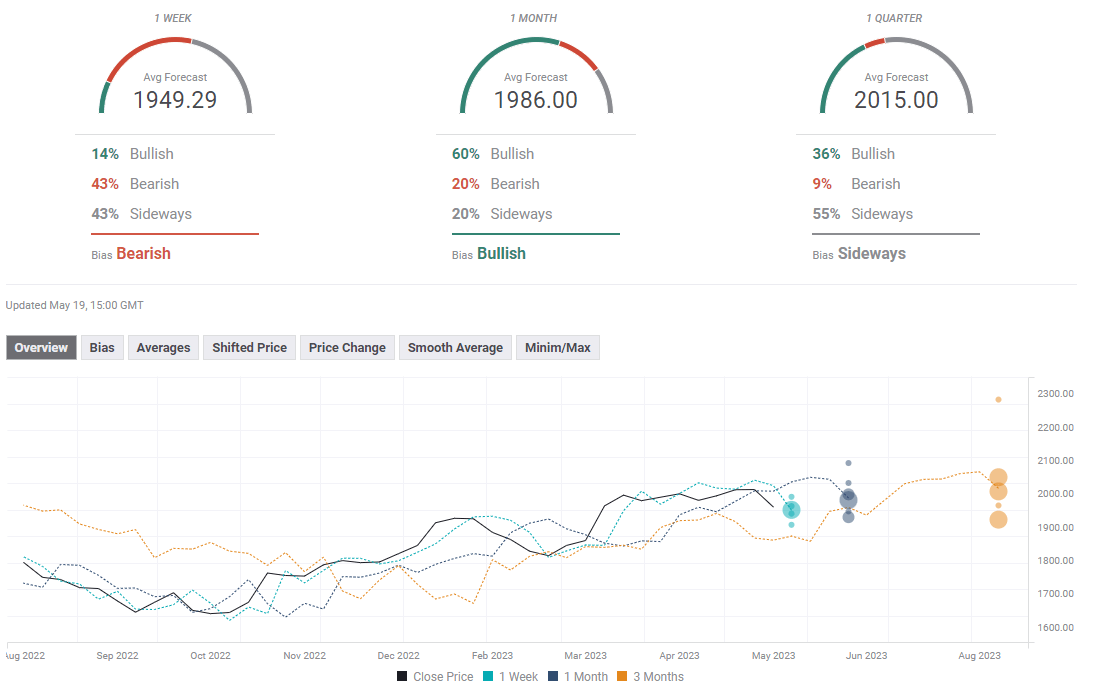1095x696 pixels.
Task: Click the 1 Month forecast gauge
Action: (x=536, y=80)
